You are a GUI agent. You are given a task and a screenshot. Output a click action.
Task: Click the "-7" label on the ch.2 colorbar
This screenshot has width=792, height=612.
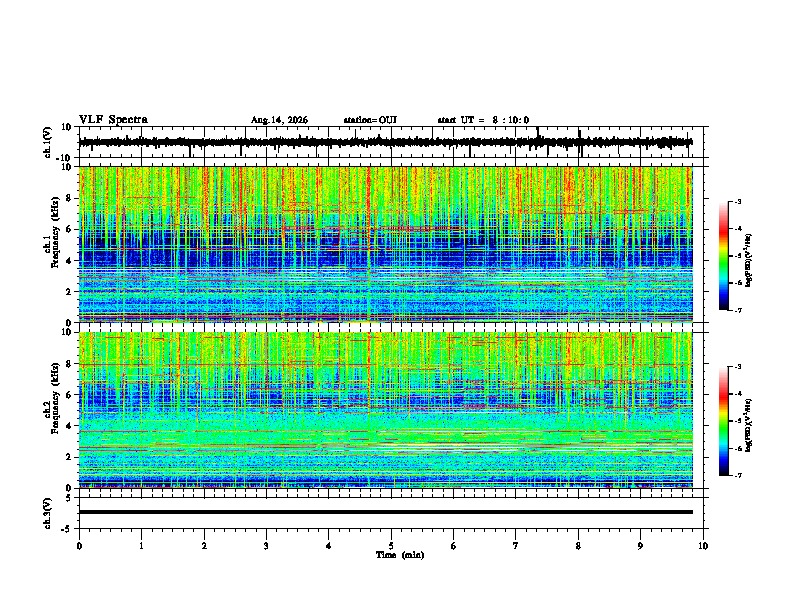point(738,475)
